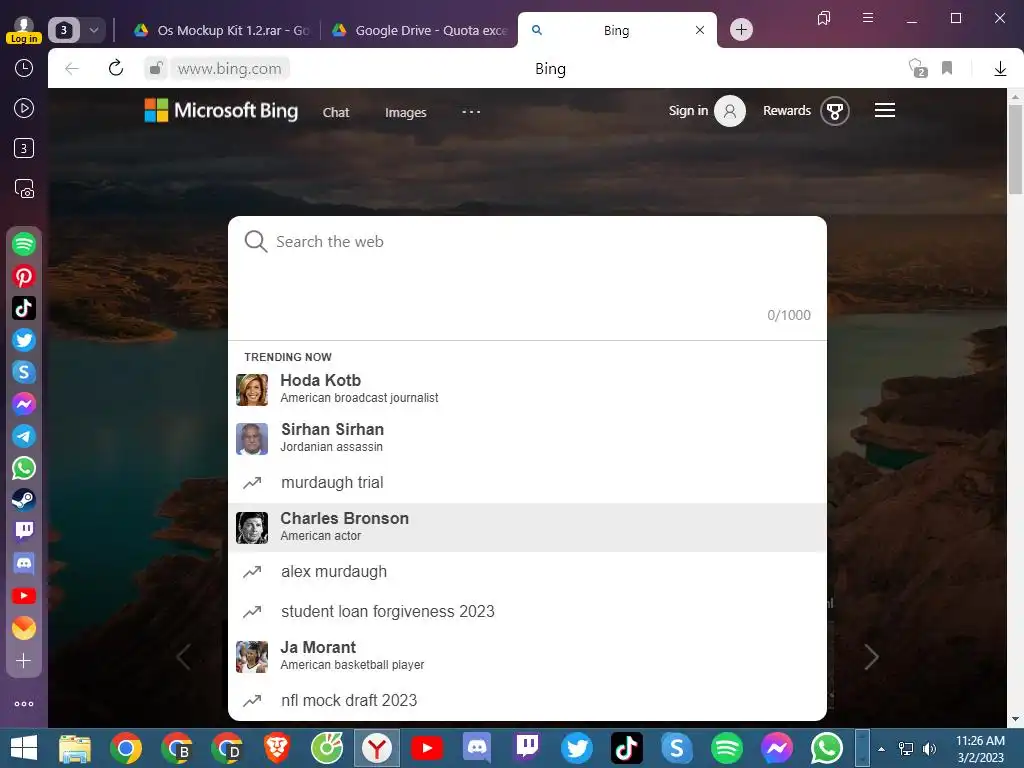The width and height of the screenshot is (1024, 768).
Task: Open the screenshot capture tool icon
Action: [24, 189]
